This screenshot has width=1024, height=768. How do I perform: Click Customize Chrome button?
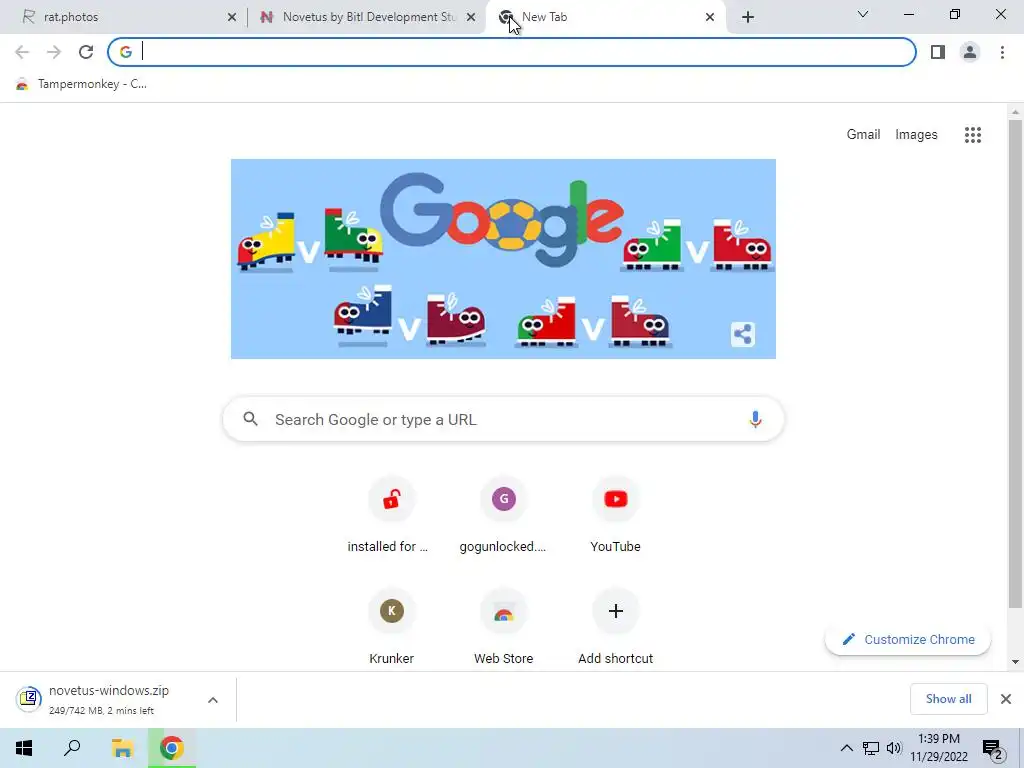(908, 639)
